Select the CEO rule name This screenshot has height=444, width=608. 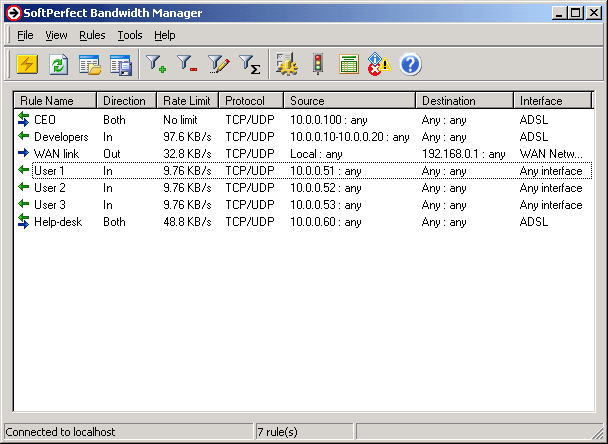pos(45,120)
